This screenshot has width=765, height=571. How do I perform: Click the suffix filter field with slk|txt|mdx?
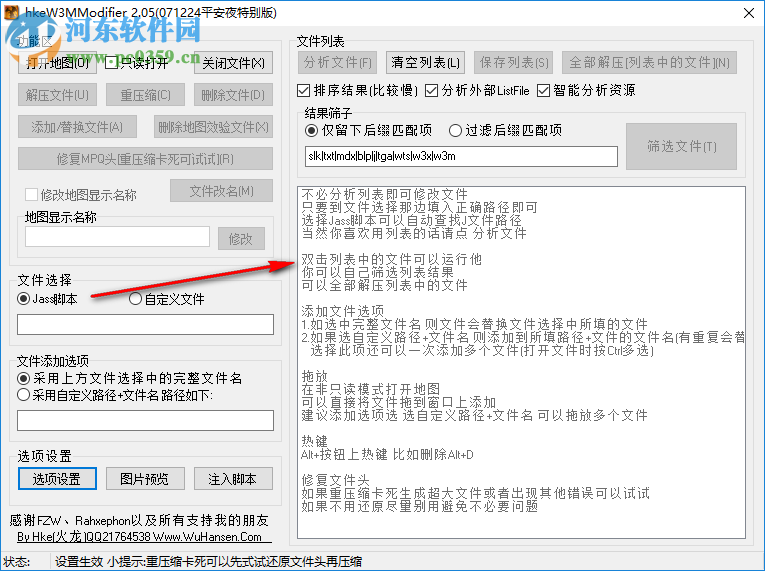click(x=461, y=156)
